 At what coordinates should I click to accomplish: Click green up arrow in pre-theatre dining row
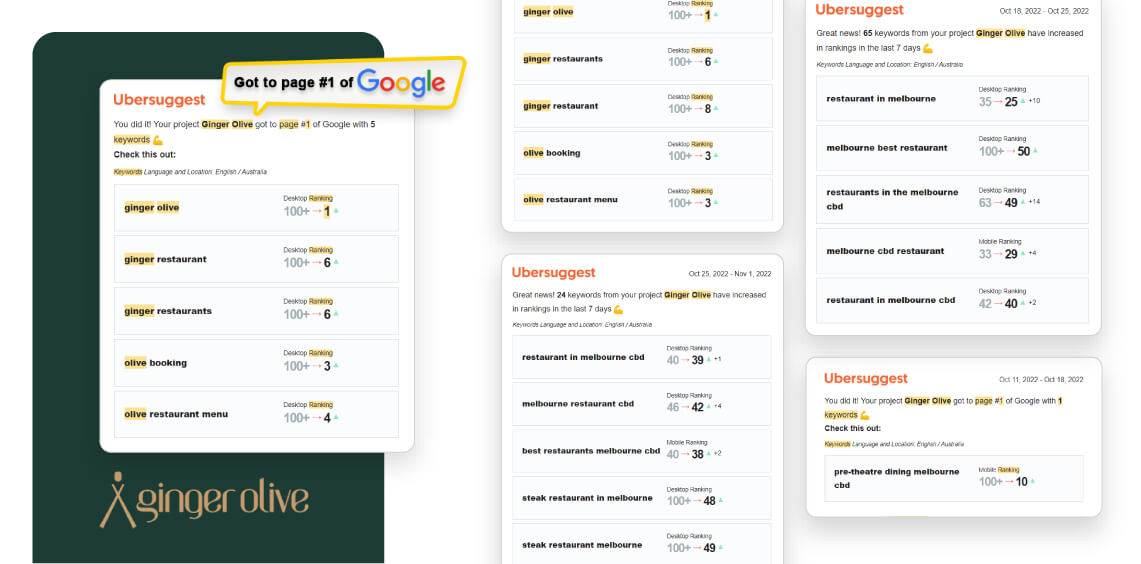[1032, 481]
